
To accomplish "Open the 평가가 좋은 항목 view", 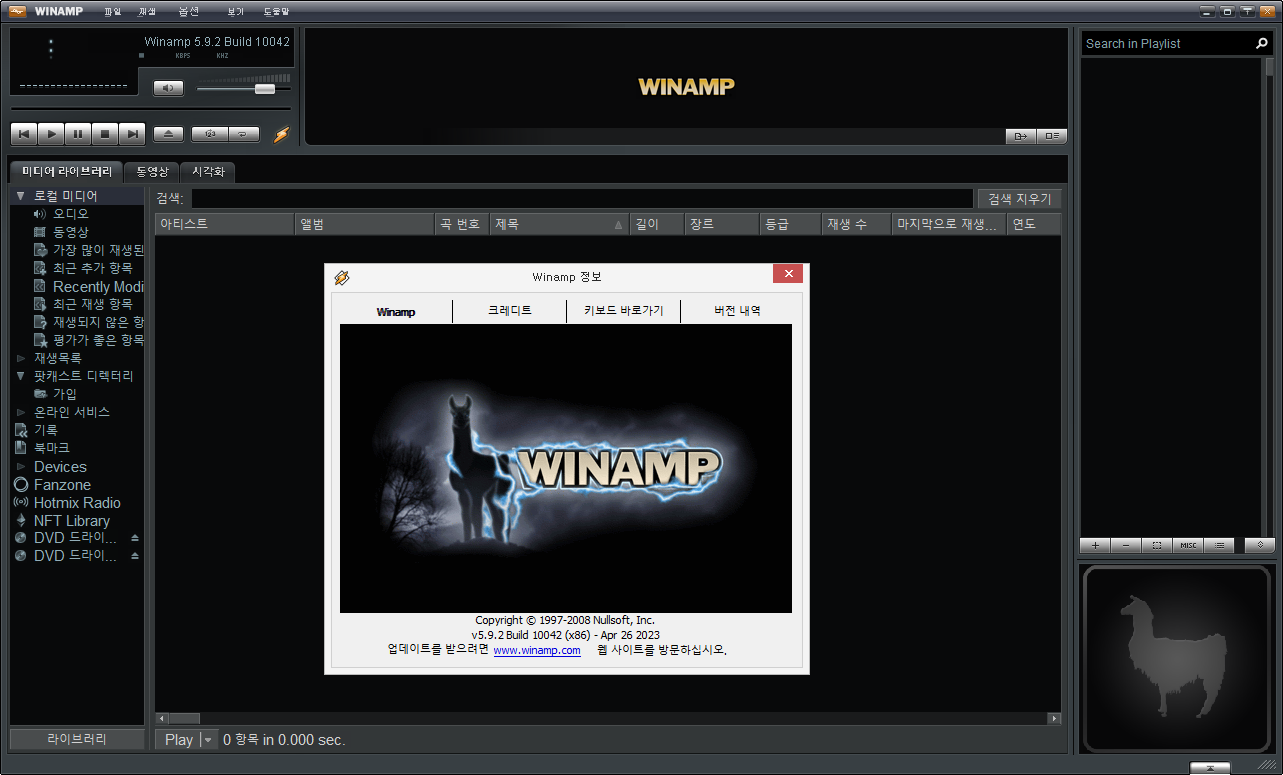I will click(x=88, y=340).
